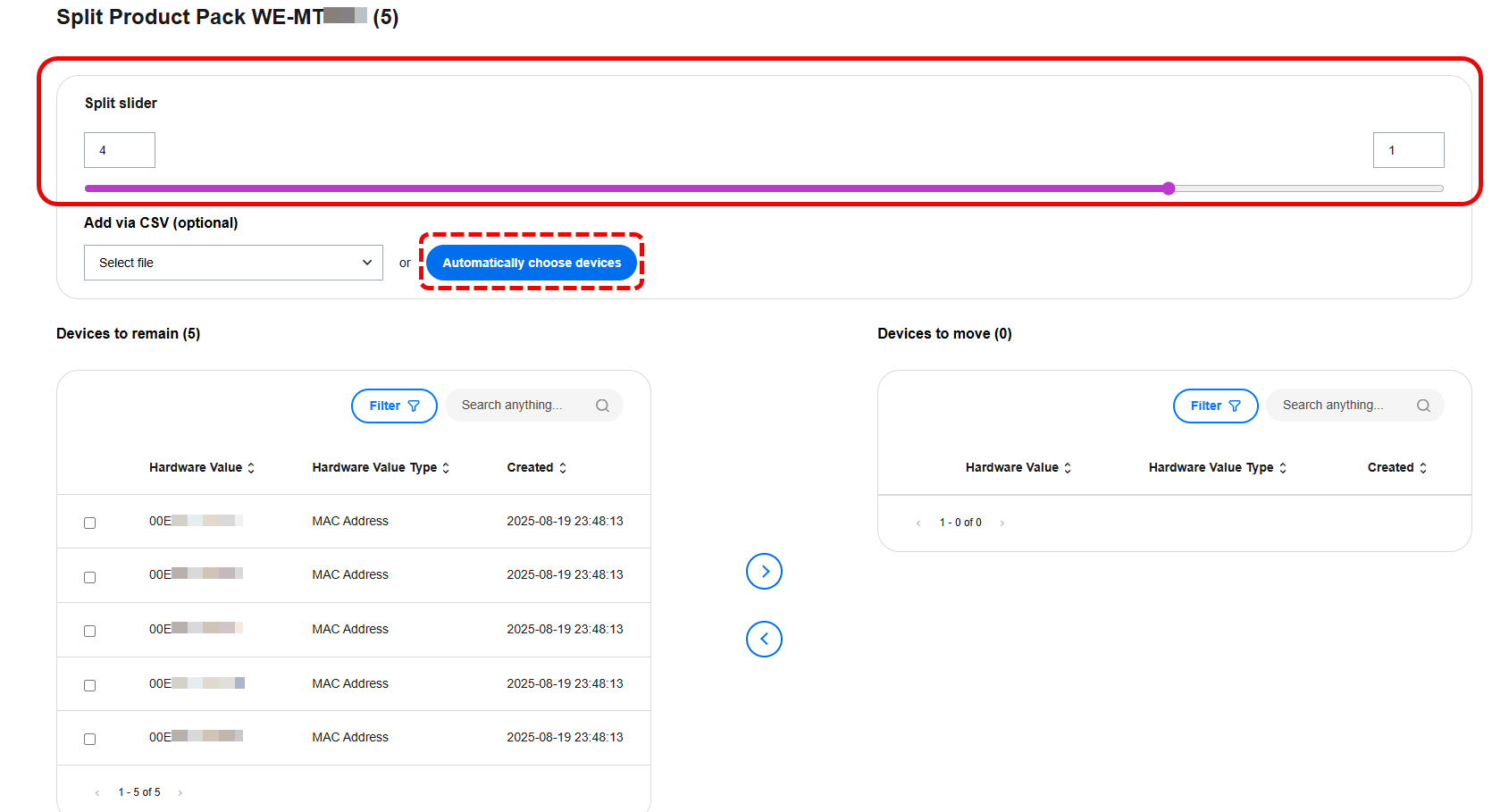The width and height of the screenshot is (1492, 812).
Task: Click Automatically choose devices button
Action: click(532, 263)
